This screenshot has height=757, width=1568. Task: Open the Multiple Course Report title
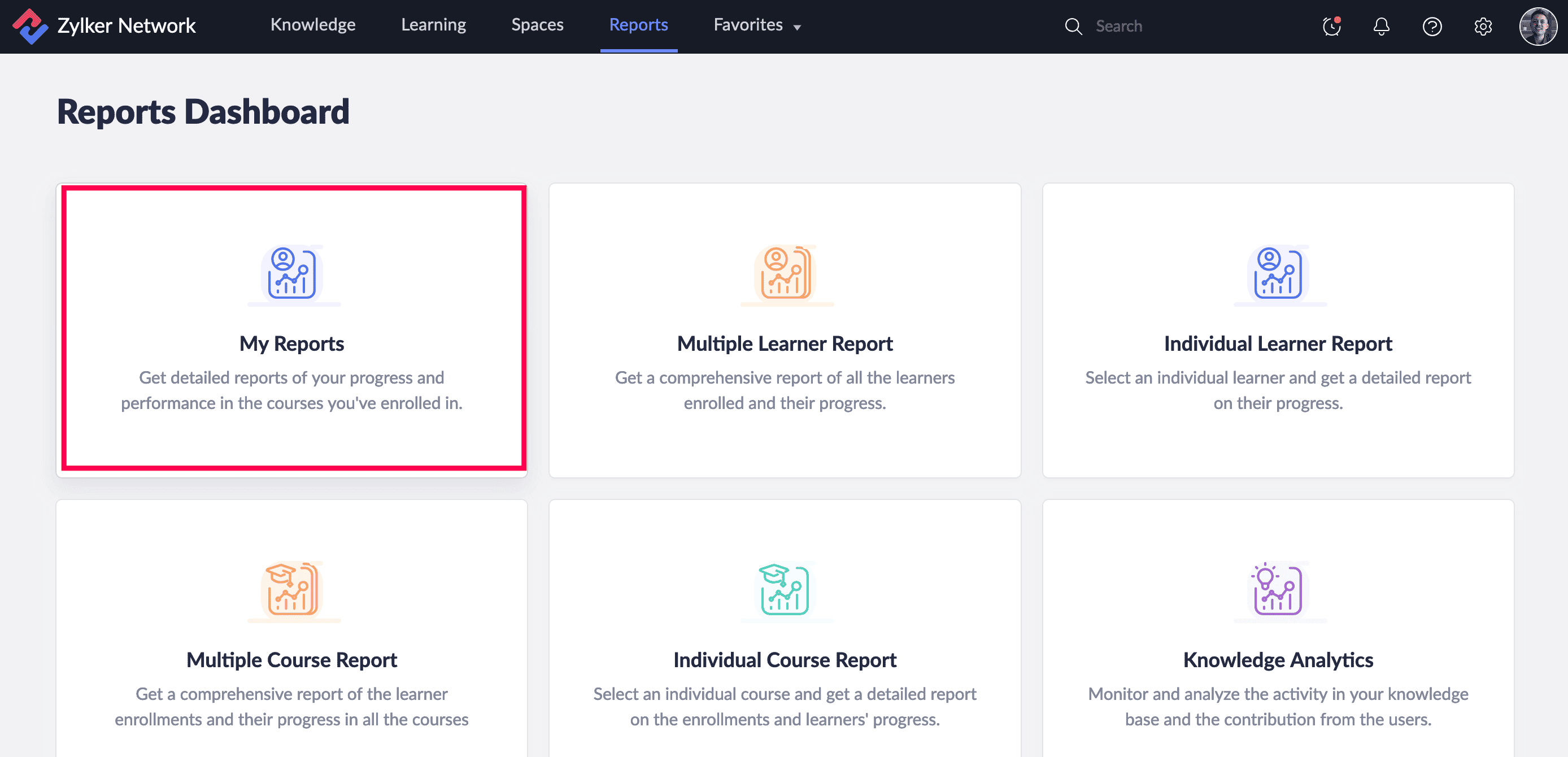pyautogui.click(x=291, y=660)
